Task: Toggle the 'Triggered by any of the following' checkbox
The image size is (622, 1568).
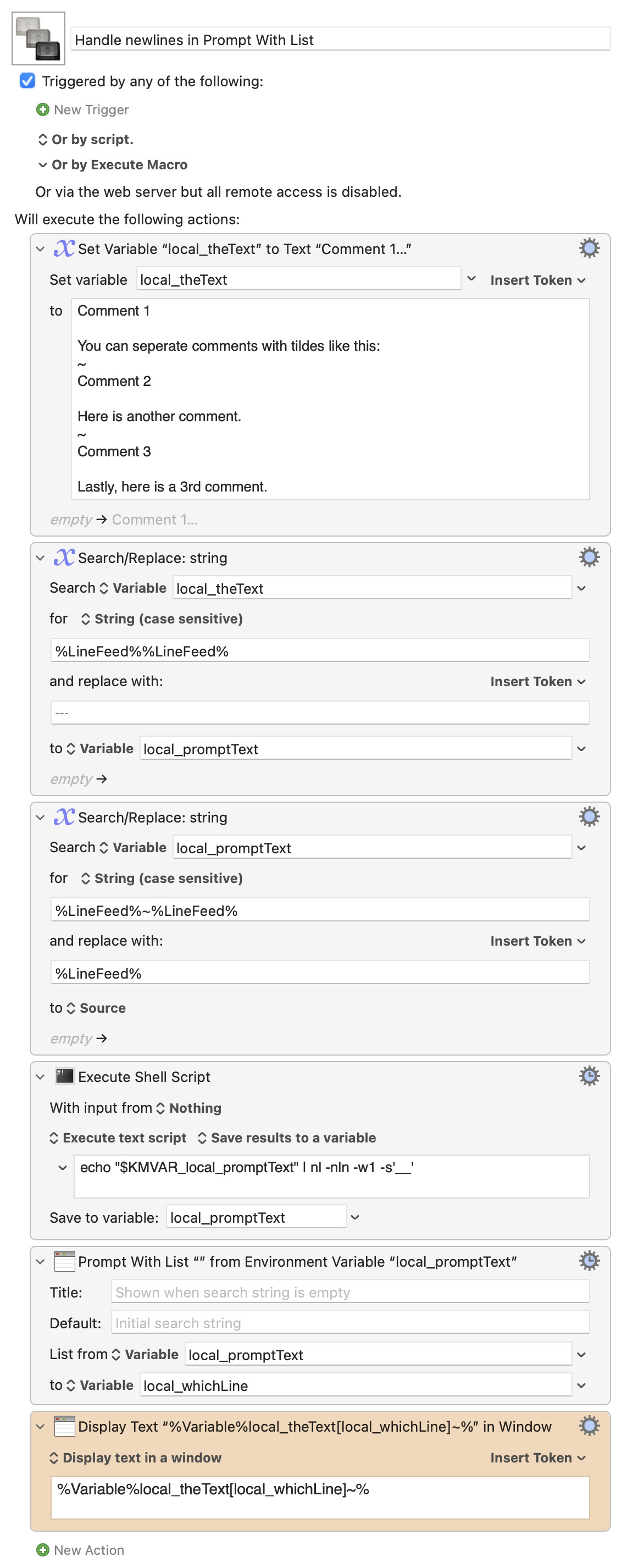Action: 27,81
